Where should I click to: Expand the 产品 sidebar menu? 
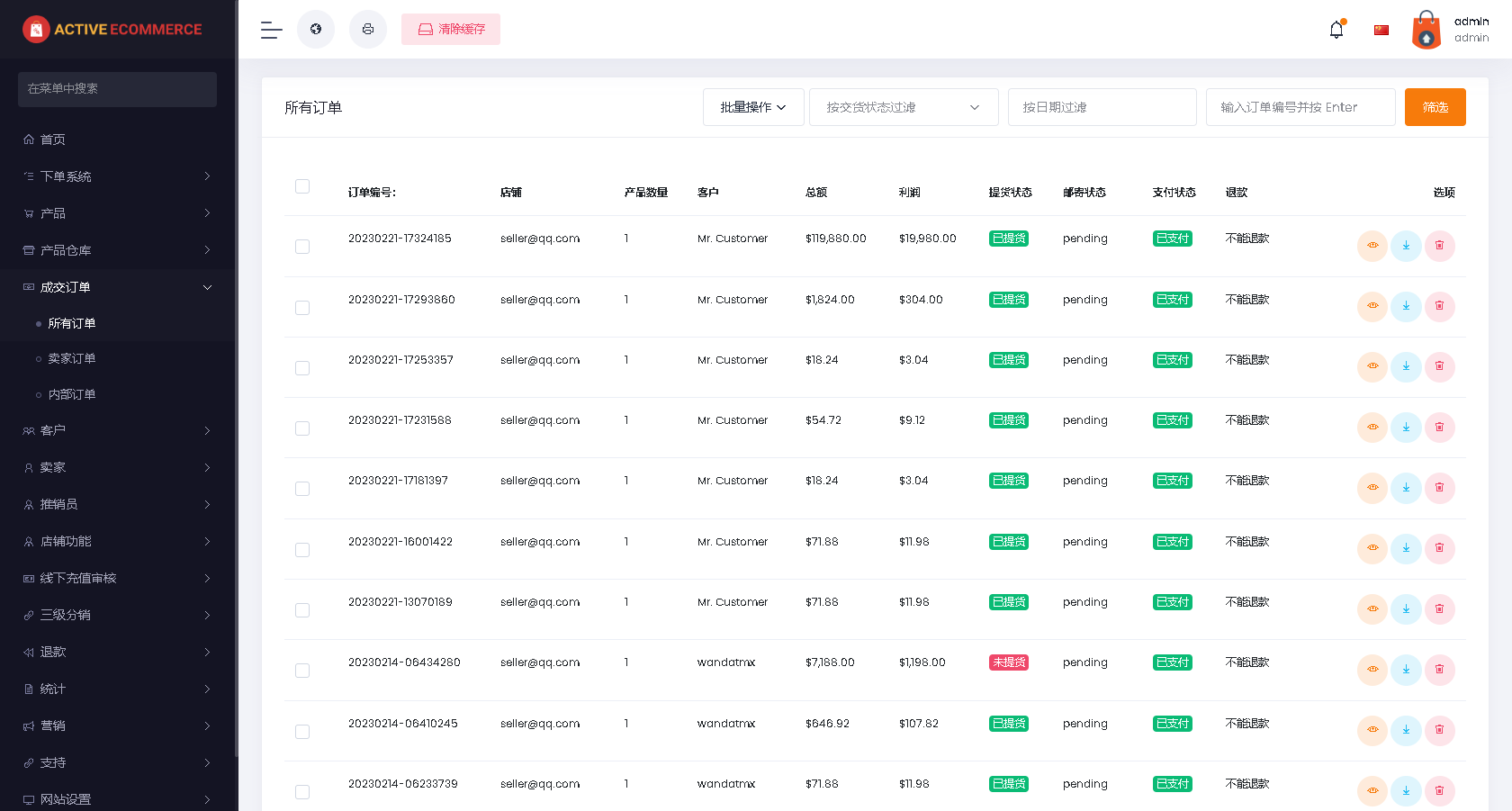(117, 213)
